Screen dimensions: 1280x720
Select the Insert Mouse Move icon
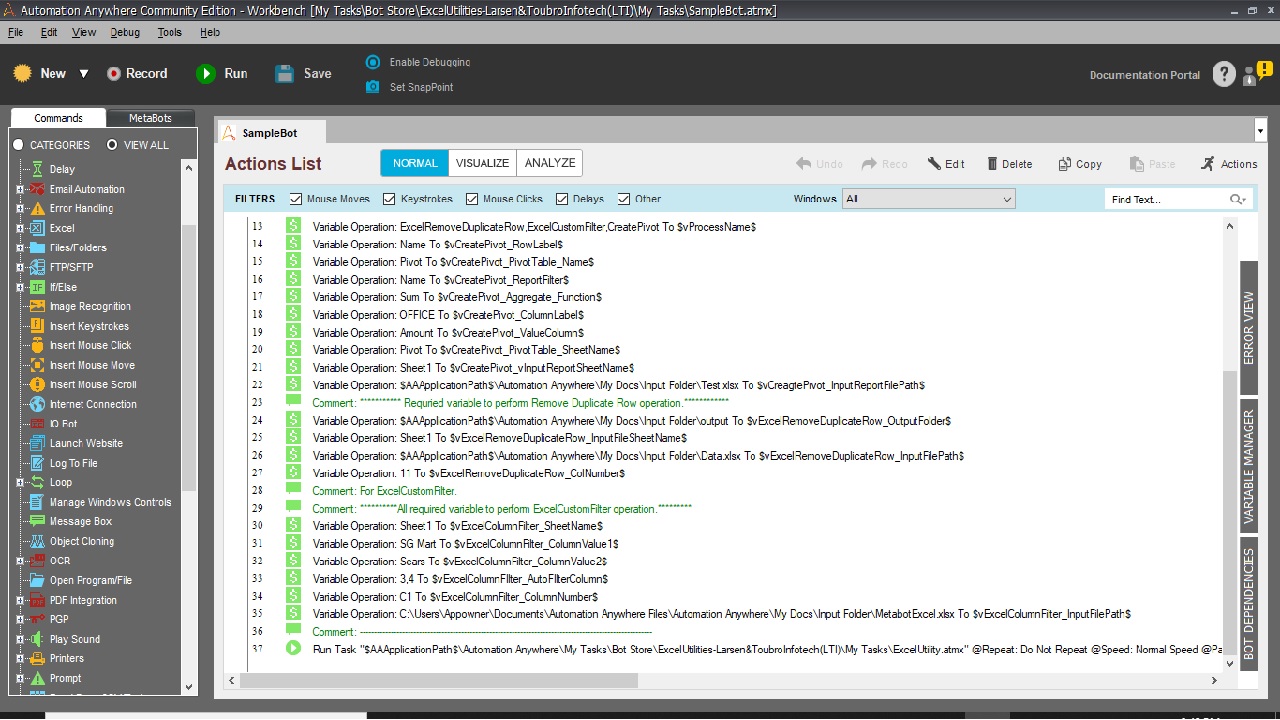pyautogui.click(x=37, y=365)
